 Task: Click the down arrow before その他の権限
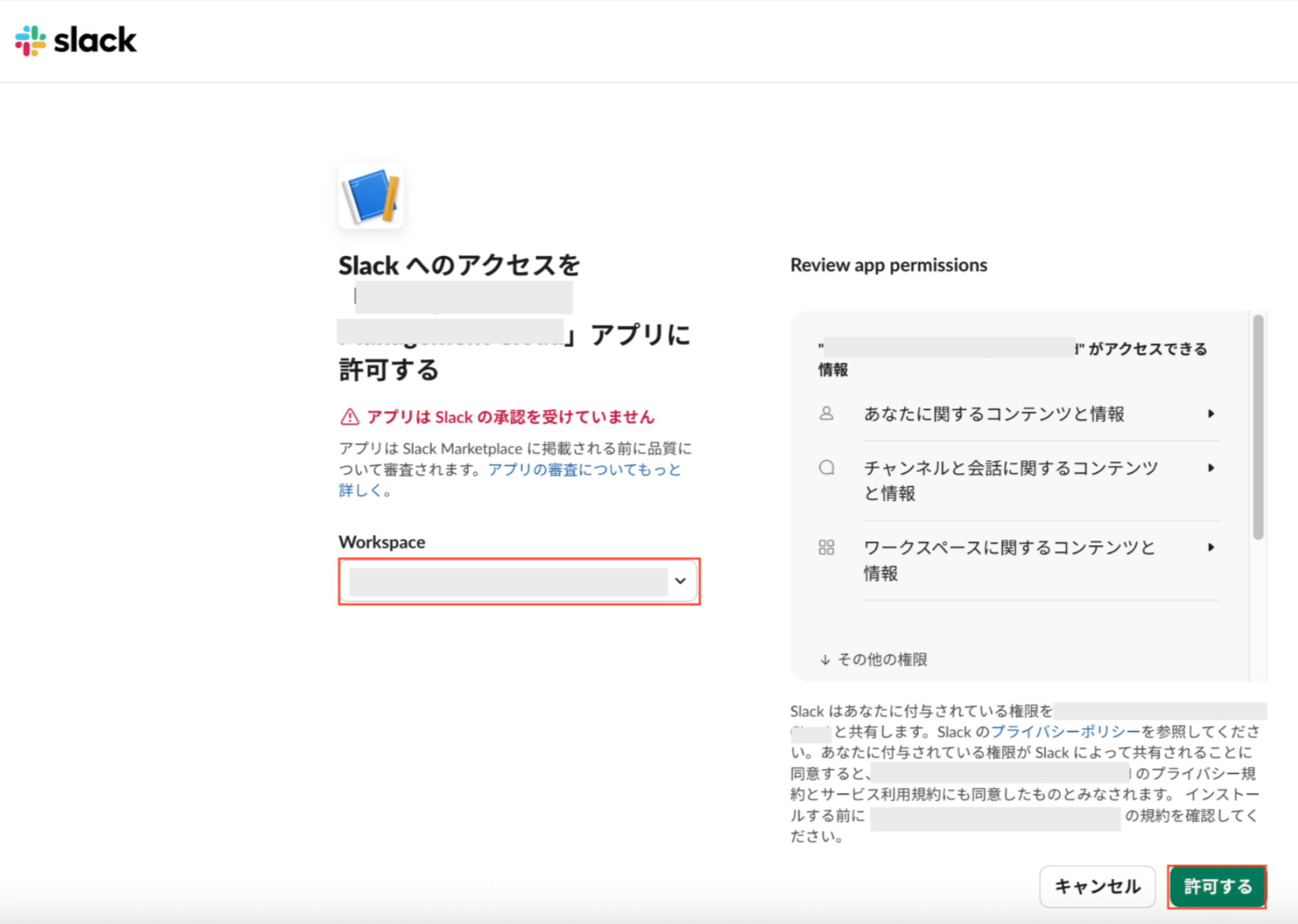coord(825,660)
